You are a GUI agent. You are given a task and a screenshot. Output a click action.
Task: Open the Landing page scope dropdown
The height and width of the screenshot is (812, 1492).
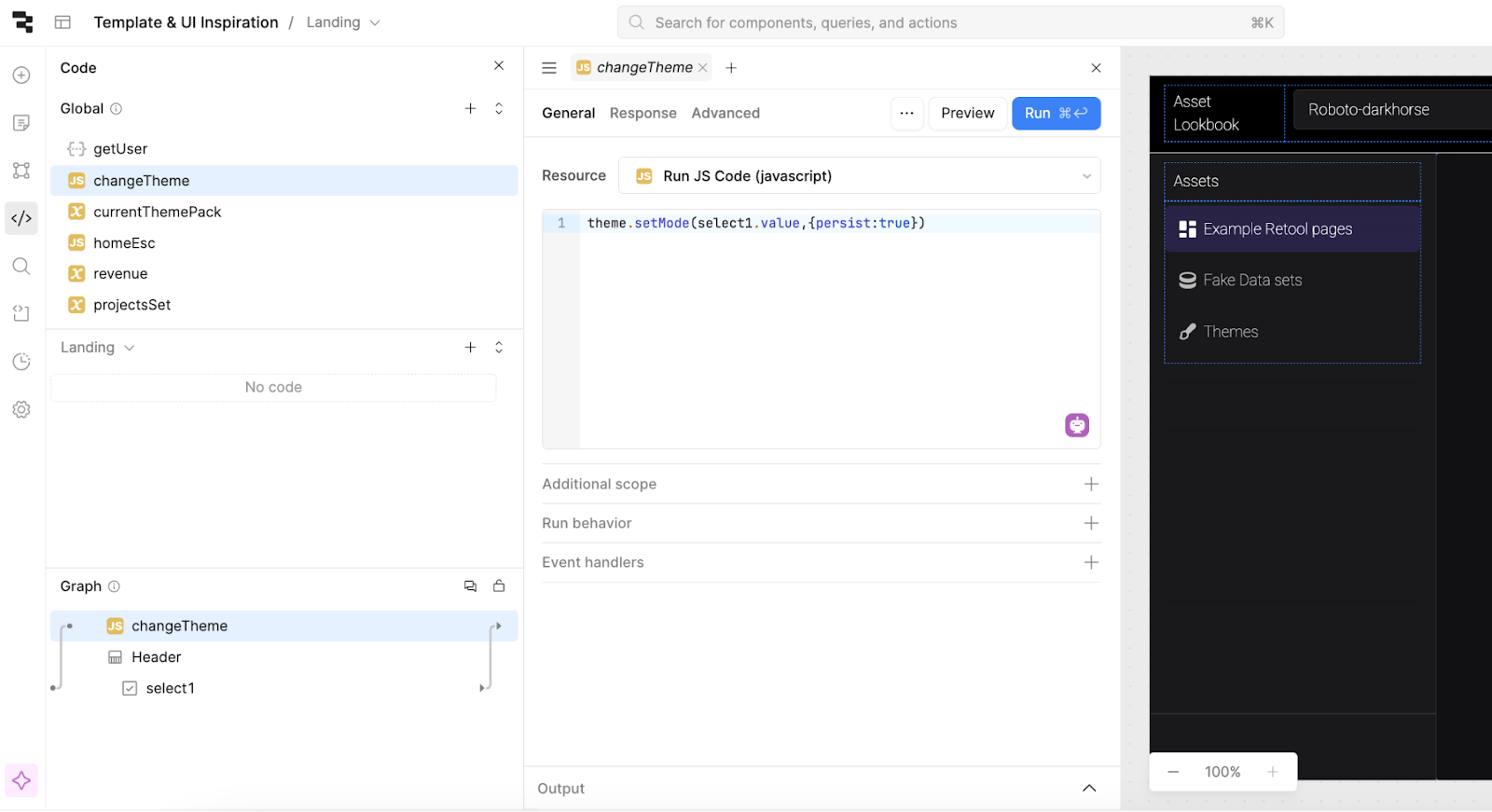pyautogui.click(x=98, y=348)
